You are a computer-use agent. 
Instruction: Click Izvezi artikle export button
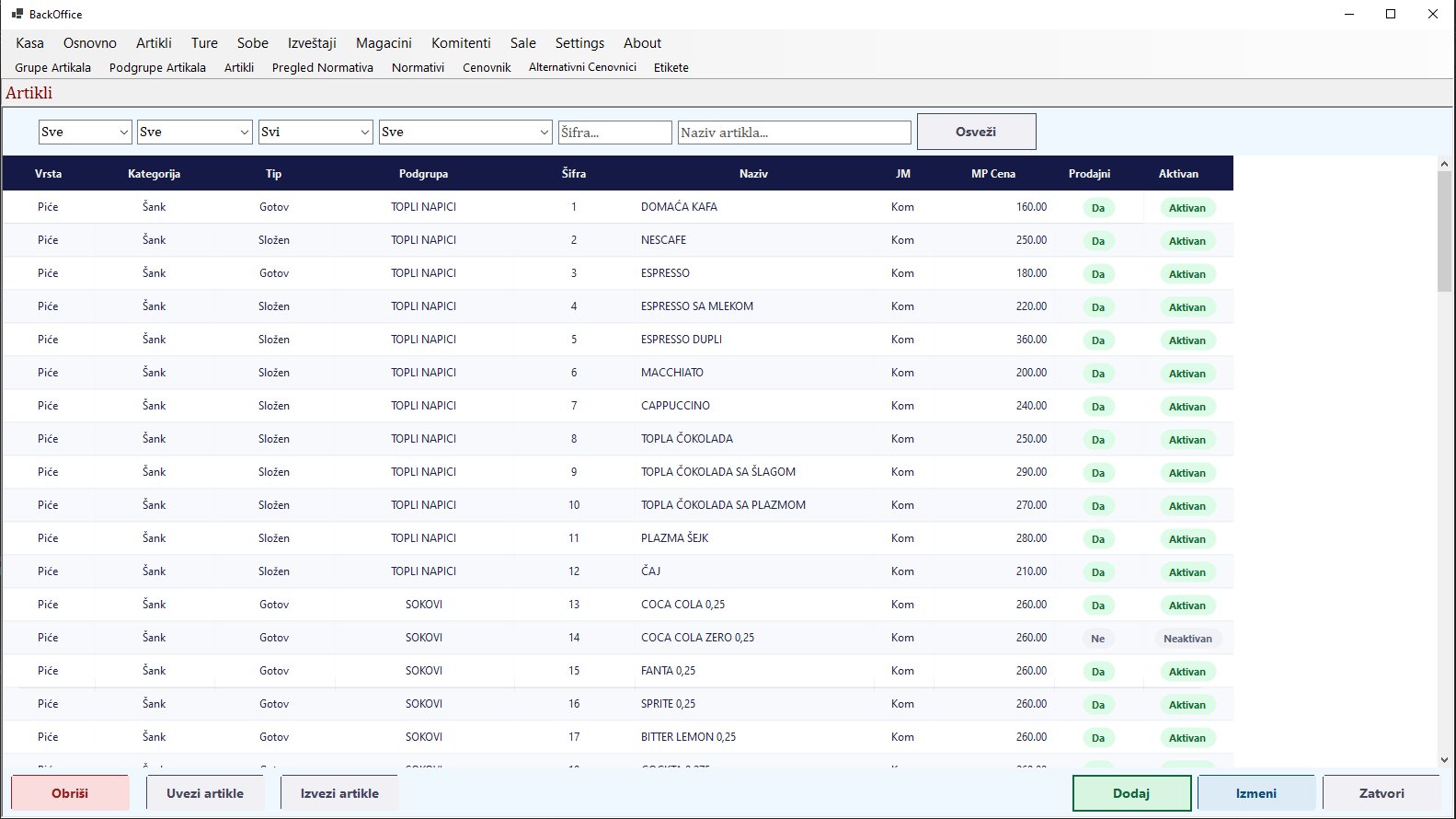[339, 793]
